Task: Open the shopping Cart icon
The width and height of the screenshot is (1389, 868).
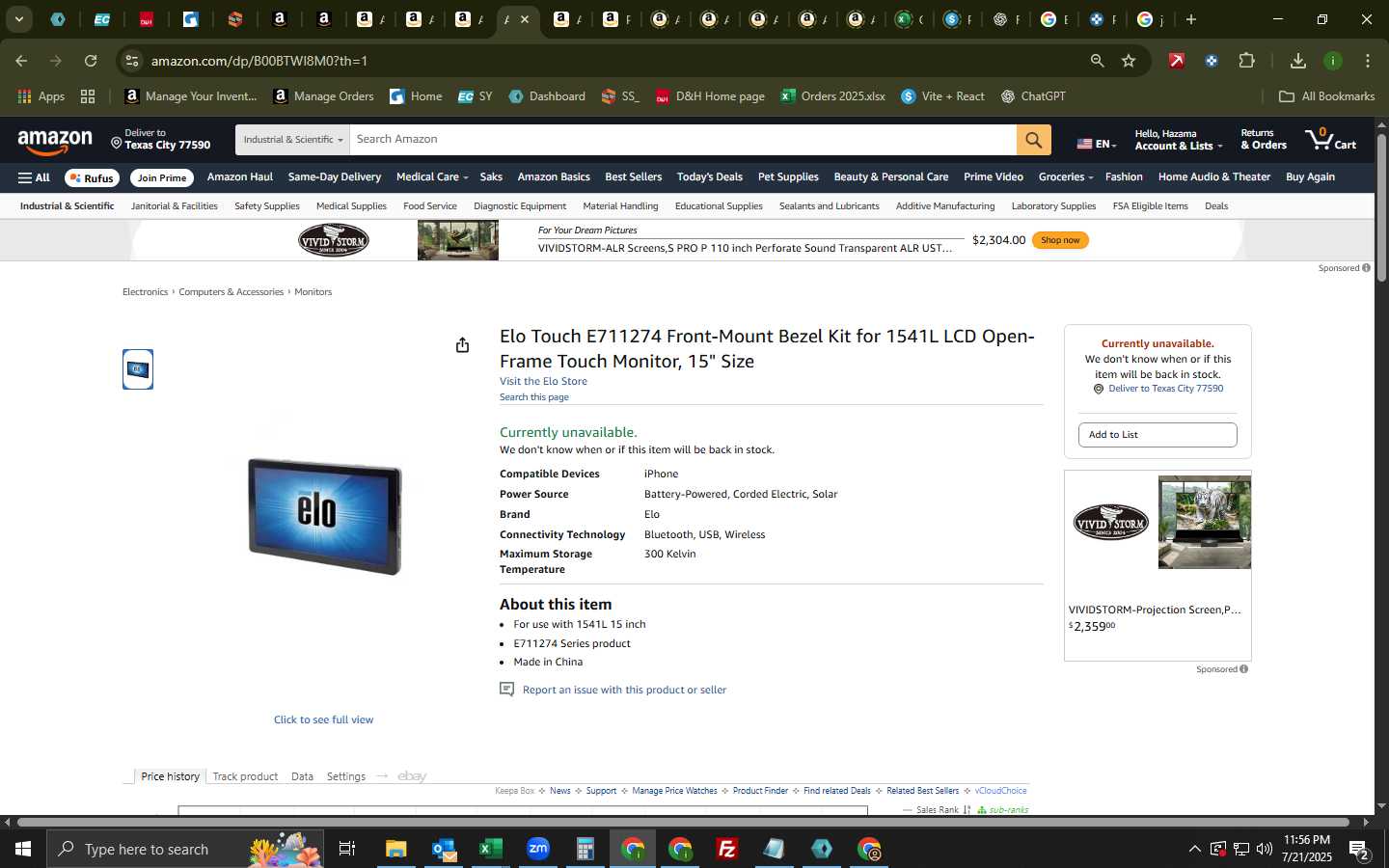Action: click(1330, 140)
